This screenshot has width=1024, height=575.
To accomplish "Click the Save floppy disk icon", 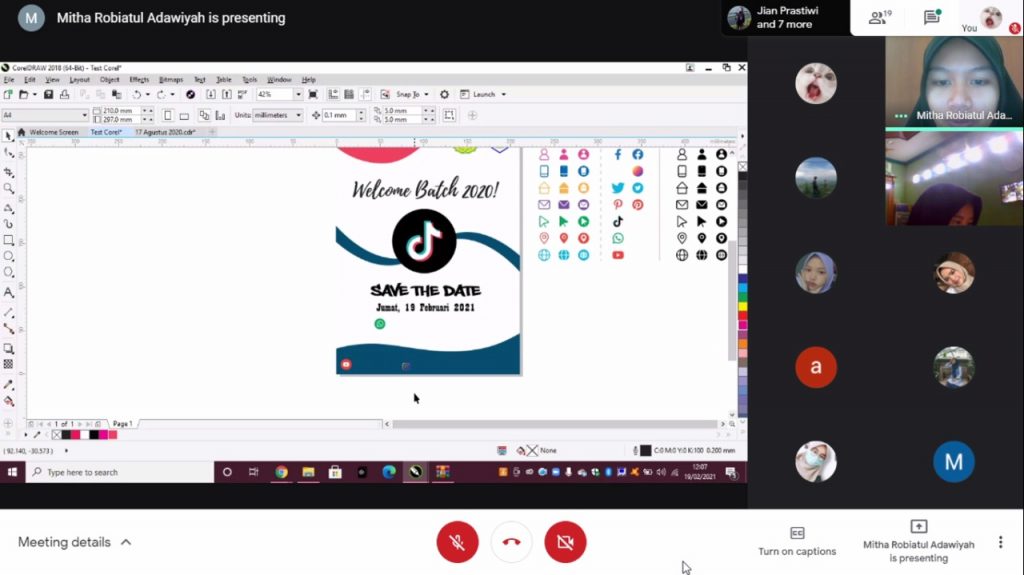I will click(48, 95).
